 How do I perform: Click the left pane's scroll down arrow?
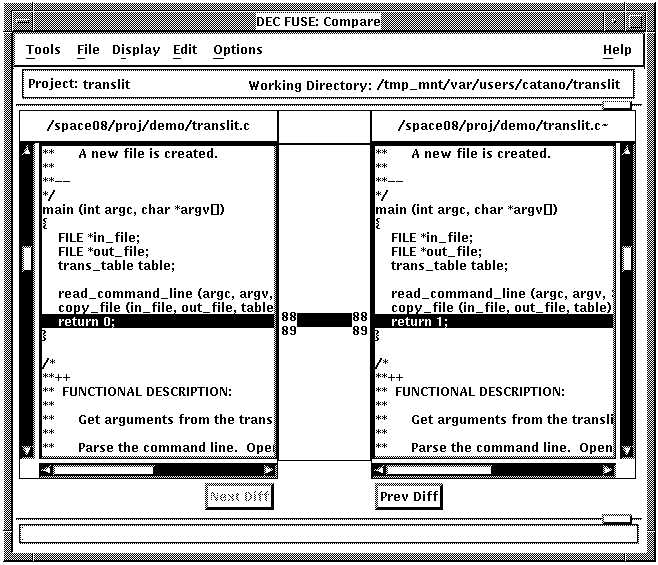(x=28, y=450)
